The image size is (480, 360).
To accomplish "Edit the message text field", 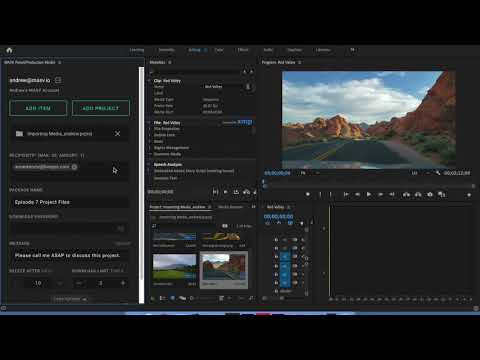I will point(70,255).
